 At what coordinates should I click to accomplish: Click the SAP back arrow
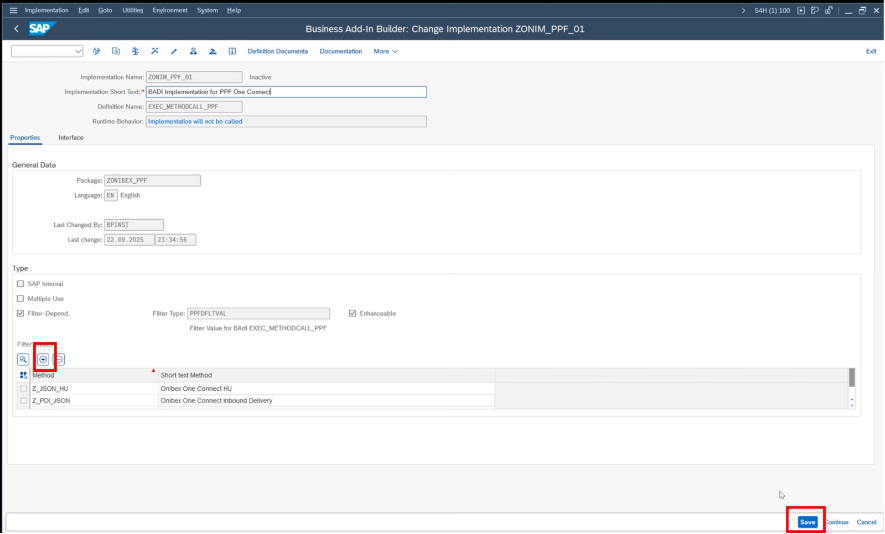pyautogui.click(x=17, y=29)
